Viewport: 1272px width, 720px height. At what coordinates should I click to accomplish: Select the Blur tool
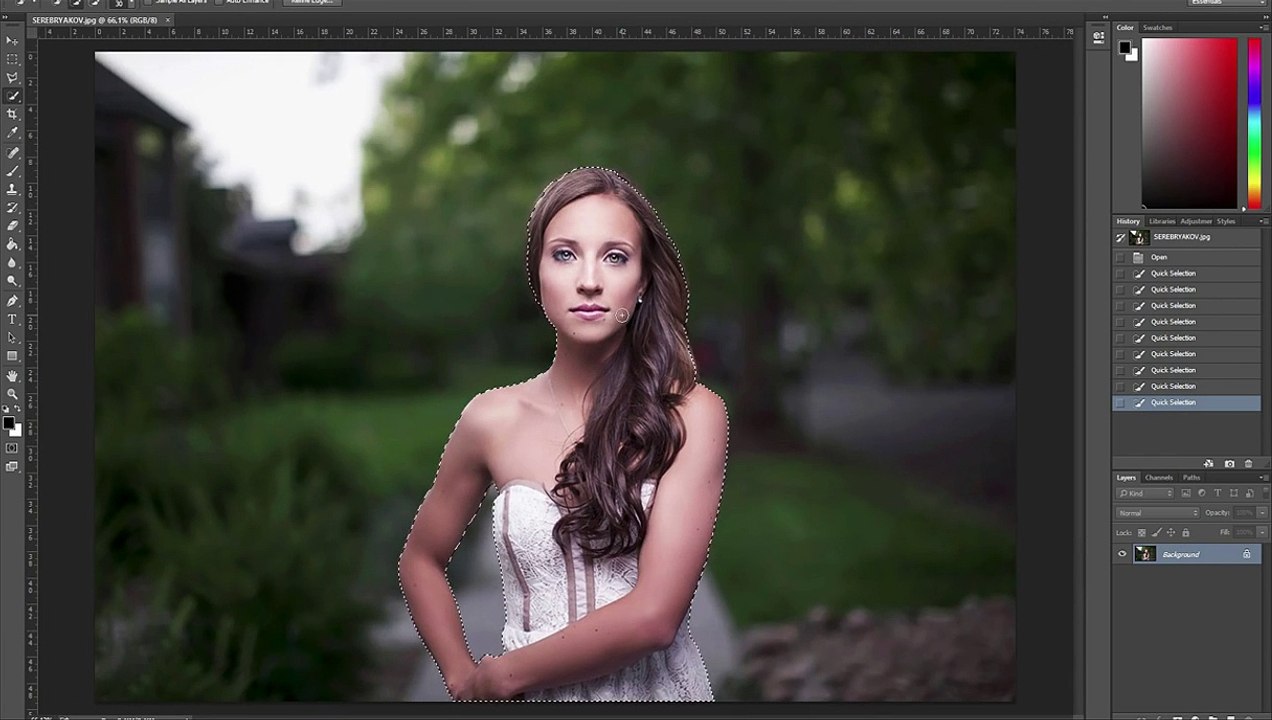12,262
